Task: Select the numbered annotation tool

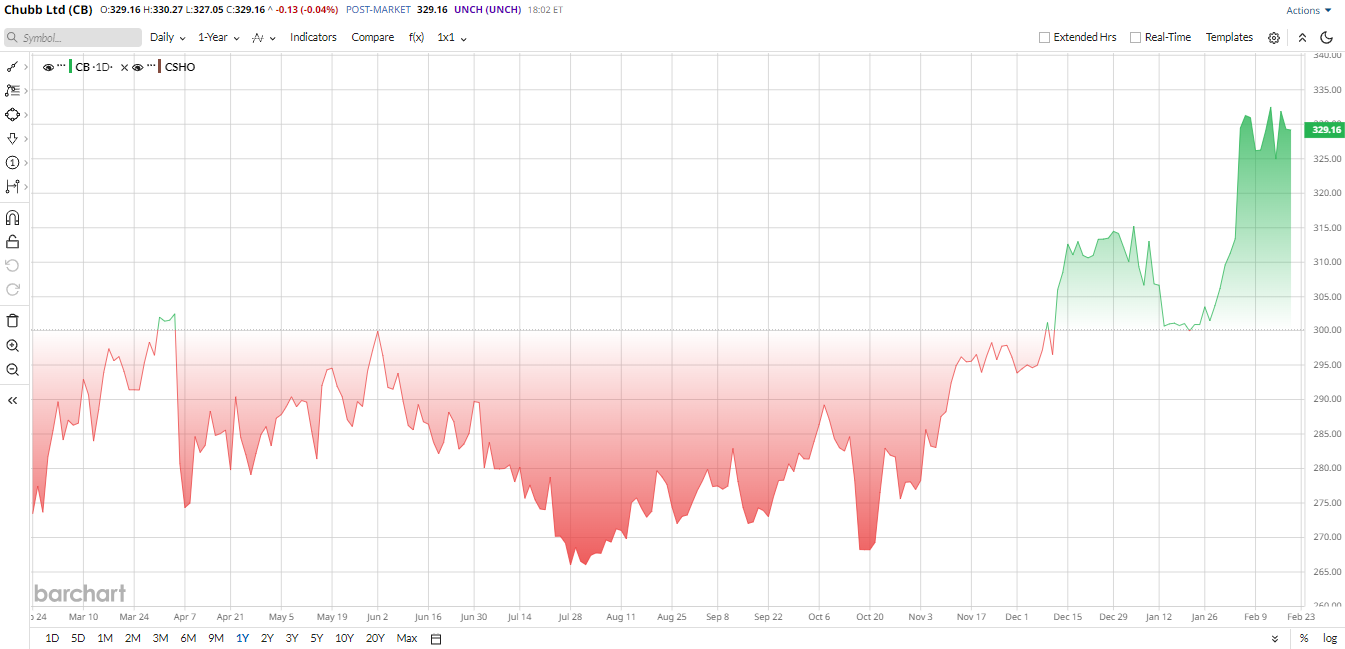Action: 12,162
